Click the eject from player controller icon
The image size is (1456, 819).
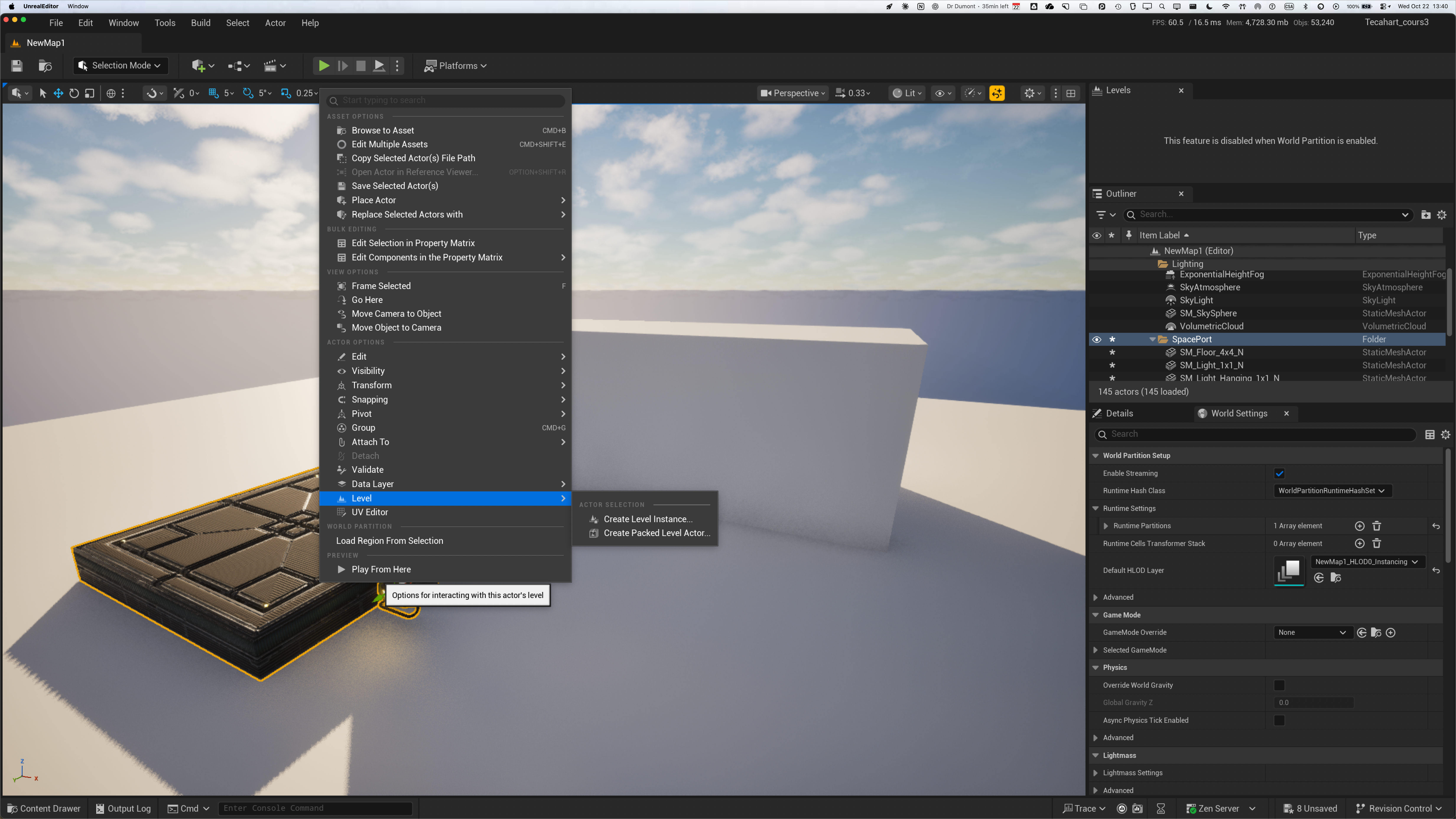379,66
